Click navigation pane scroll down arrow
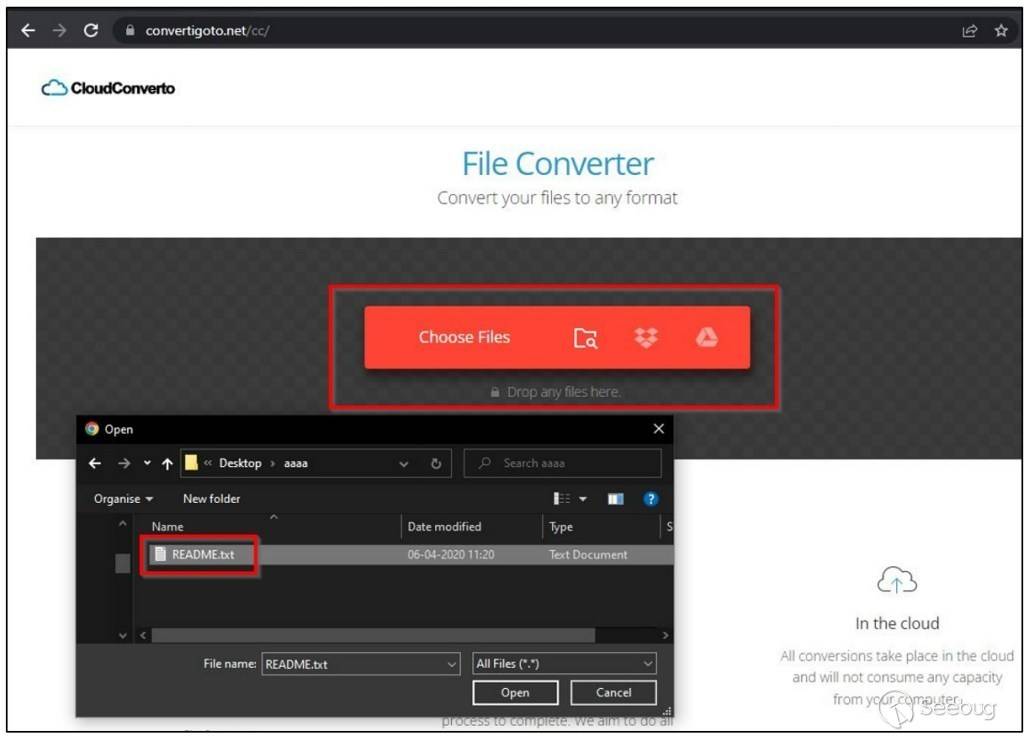This screenshot has width=1024, height=736. click(122, 635)
